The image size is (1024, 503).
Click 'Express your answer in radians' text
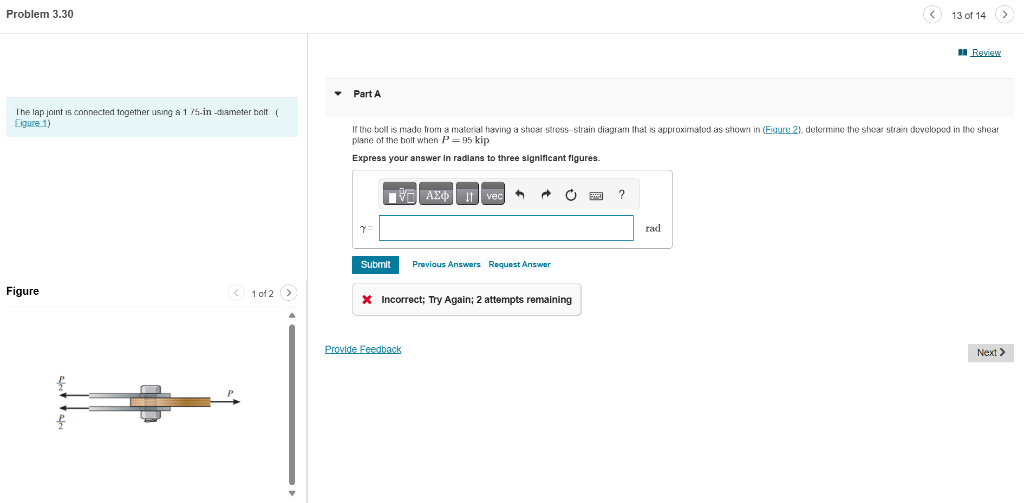[x=475, y=158]
